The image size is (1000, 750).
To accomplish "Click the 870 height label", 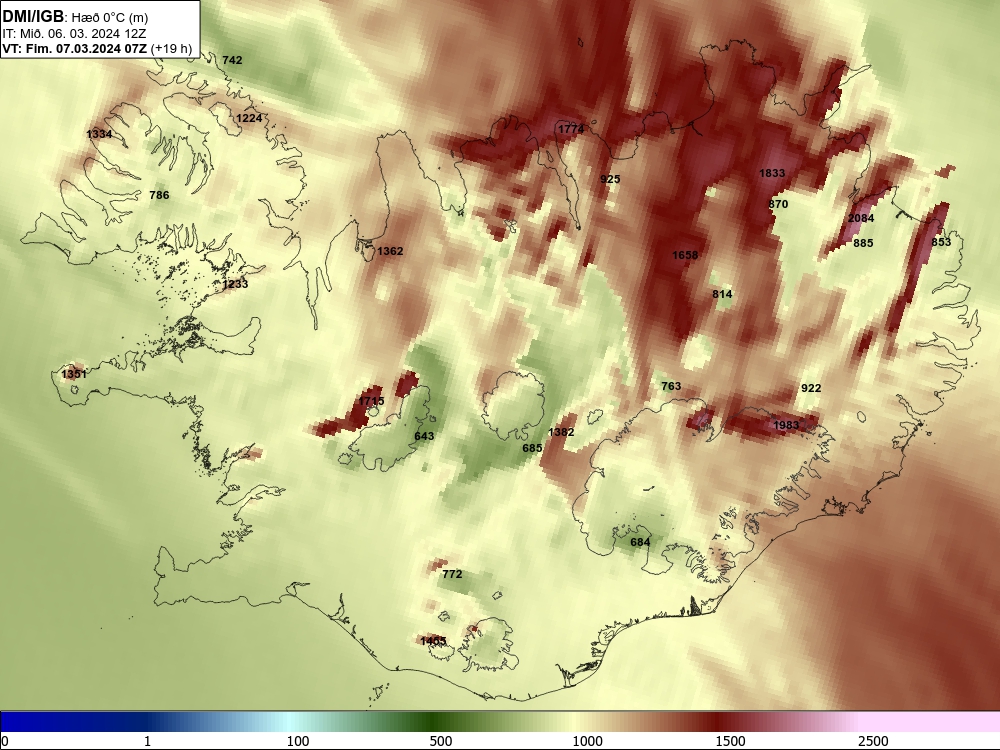I will click(779, 204).
